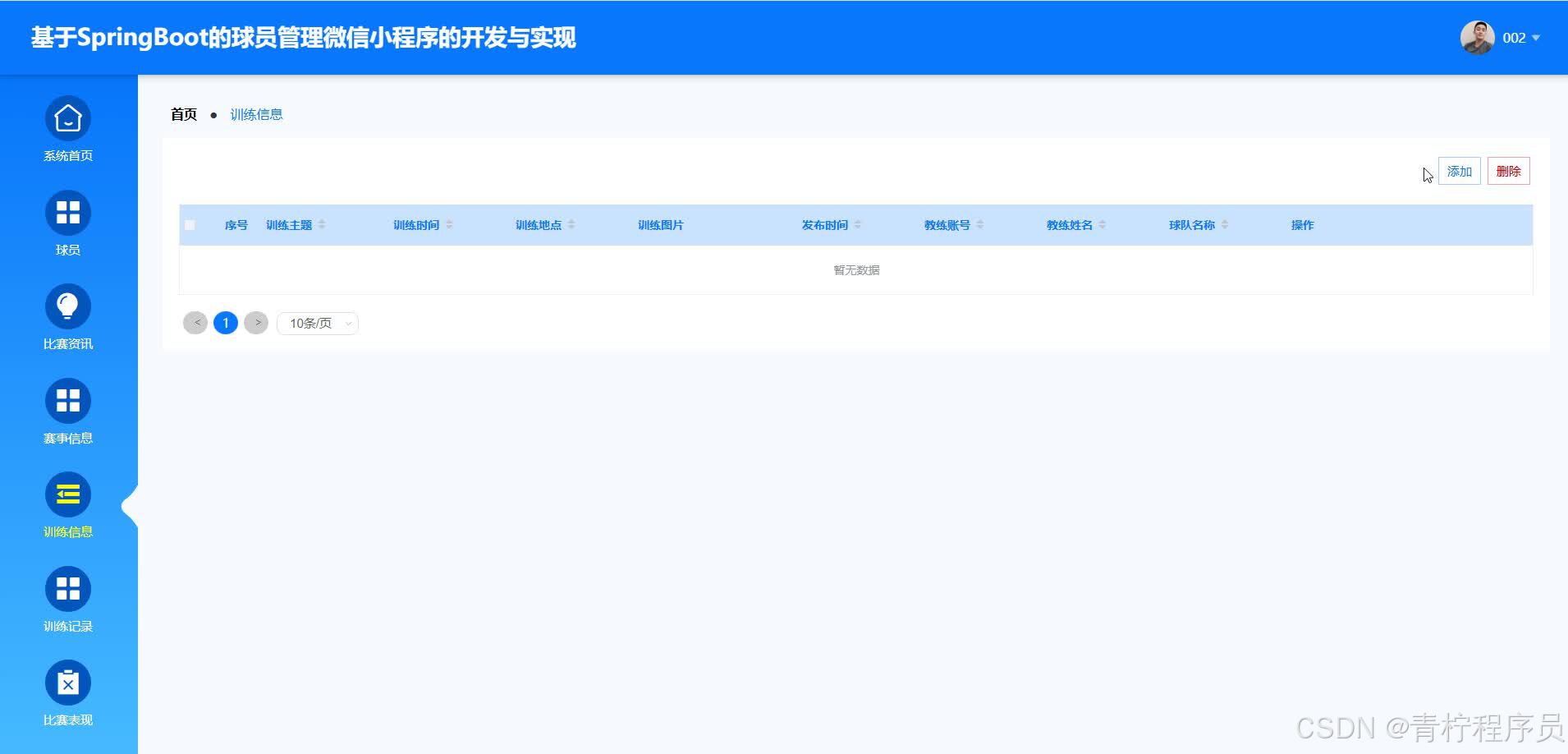
Task: Sort table by 训练时间 column
Action: pos(449,225)
